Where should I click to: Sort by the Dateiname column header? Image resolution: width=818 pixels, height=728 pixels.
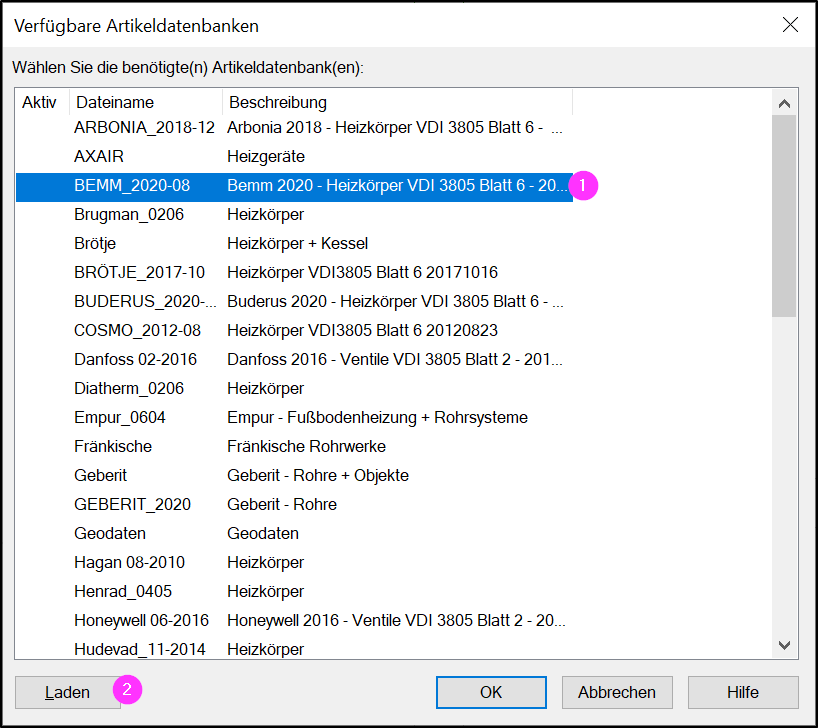[x=146, y=102]
